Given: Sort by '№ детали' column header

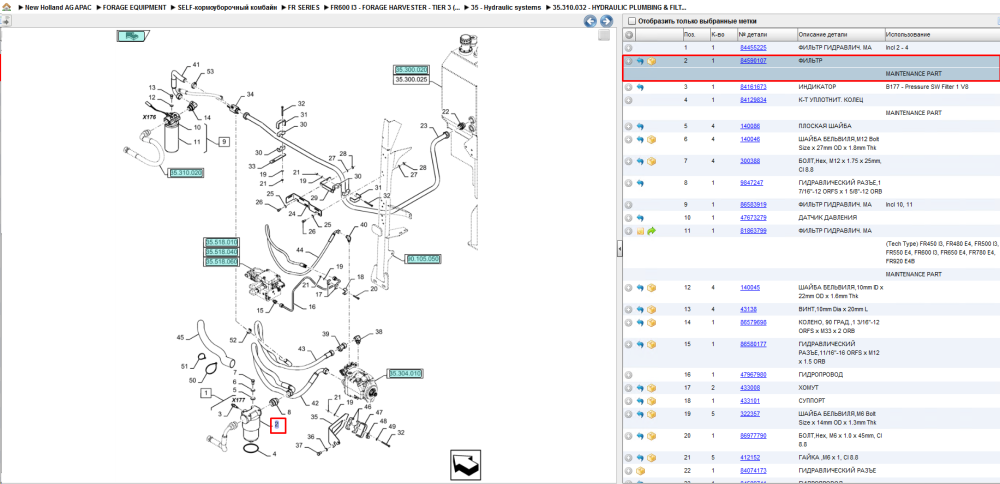Looking at the screenshot, I should pyautogui.click(x=767, y=34).
